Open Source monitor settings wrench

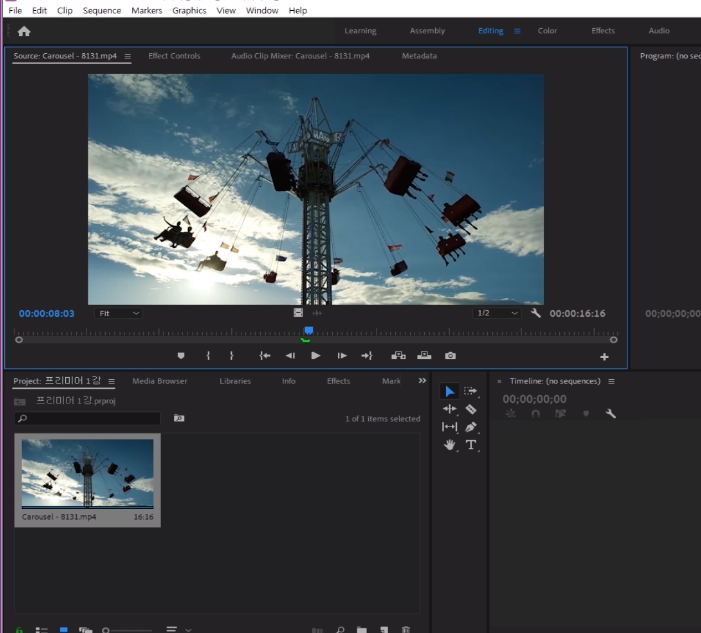pyautogui.click(x=535, y=313)
